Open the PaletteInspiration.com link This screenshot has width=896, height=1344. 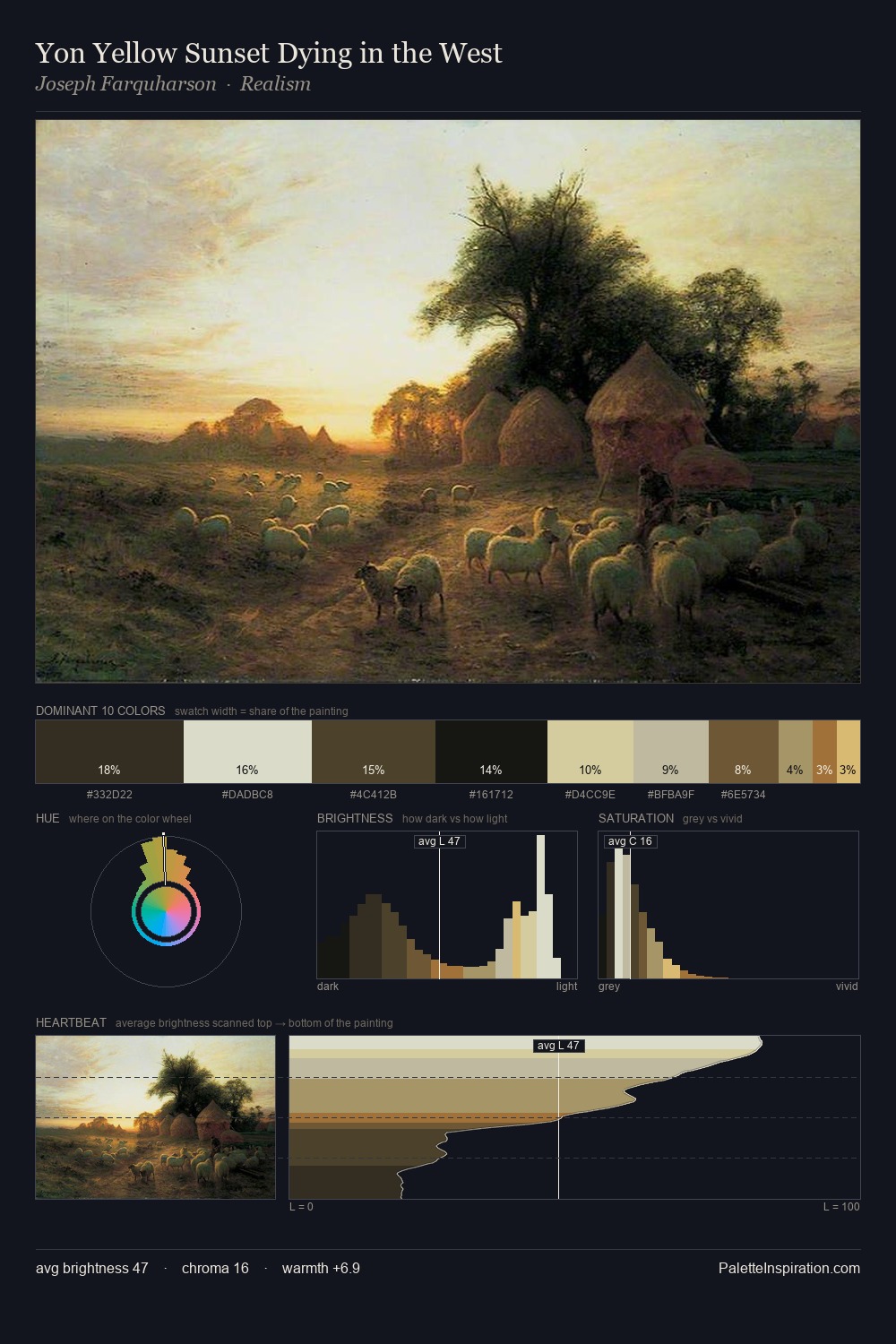click(x=789, y=1268)
